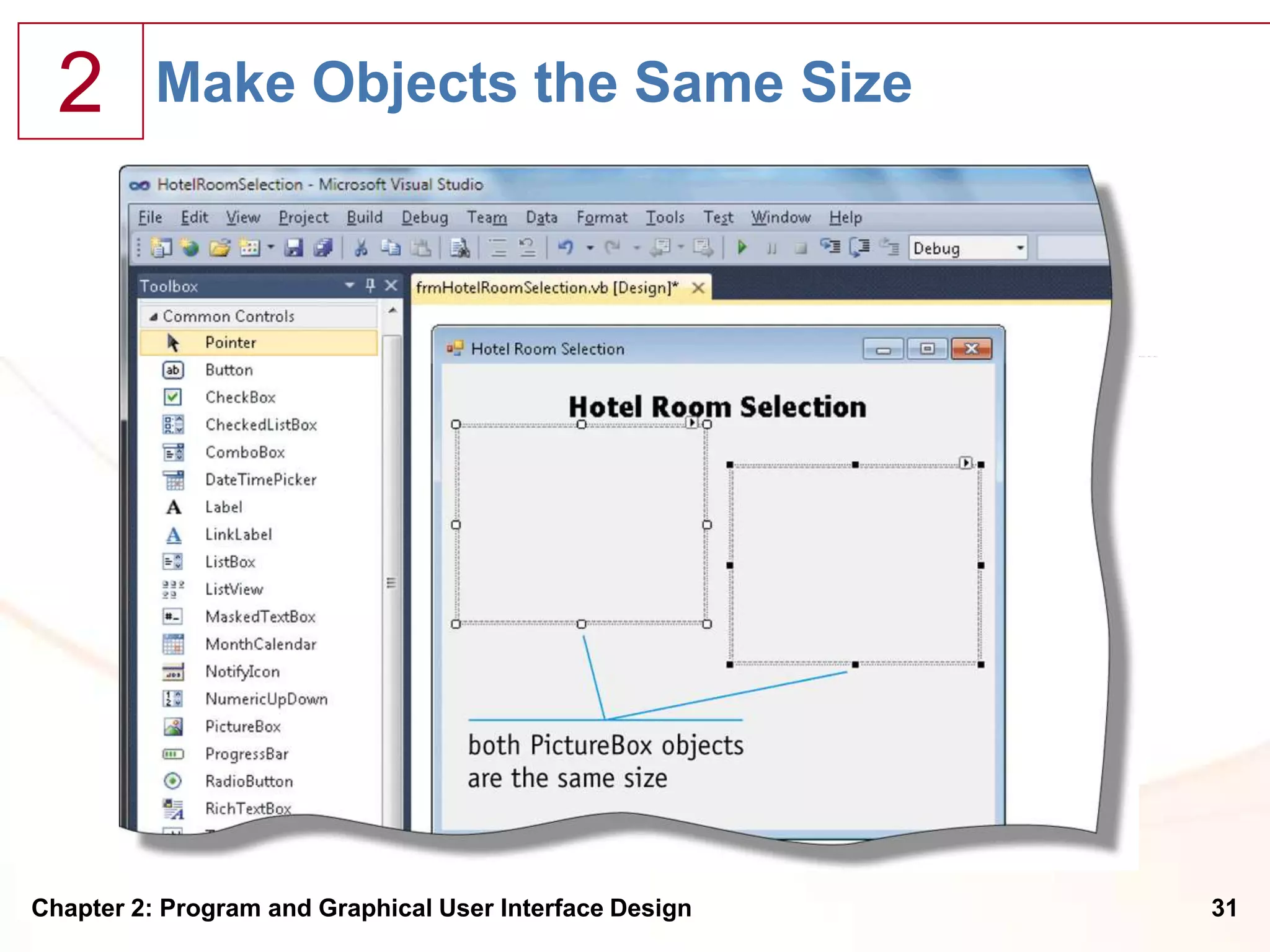Click the Break All pause icon
The height and width of the screenshot is (952, 1270).
coord(771,249)
